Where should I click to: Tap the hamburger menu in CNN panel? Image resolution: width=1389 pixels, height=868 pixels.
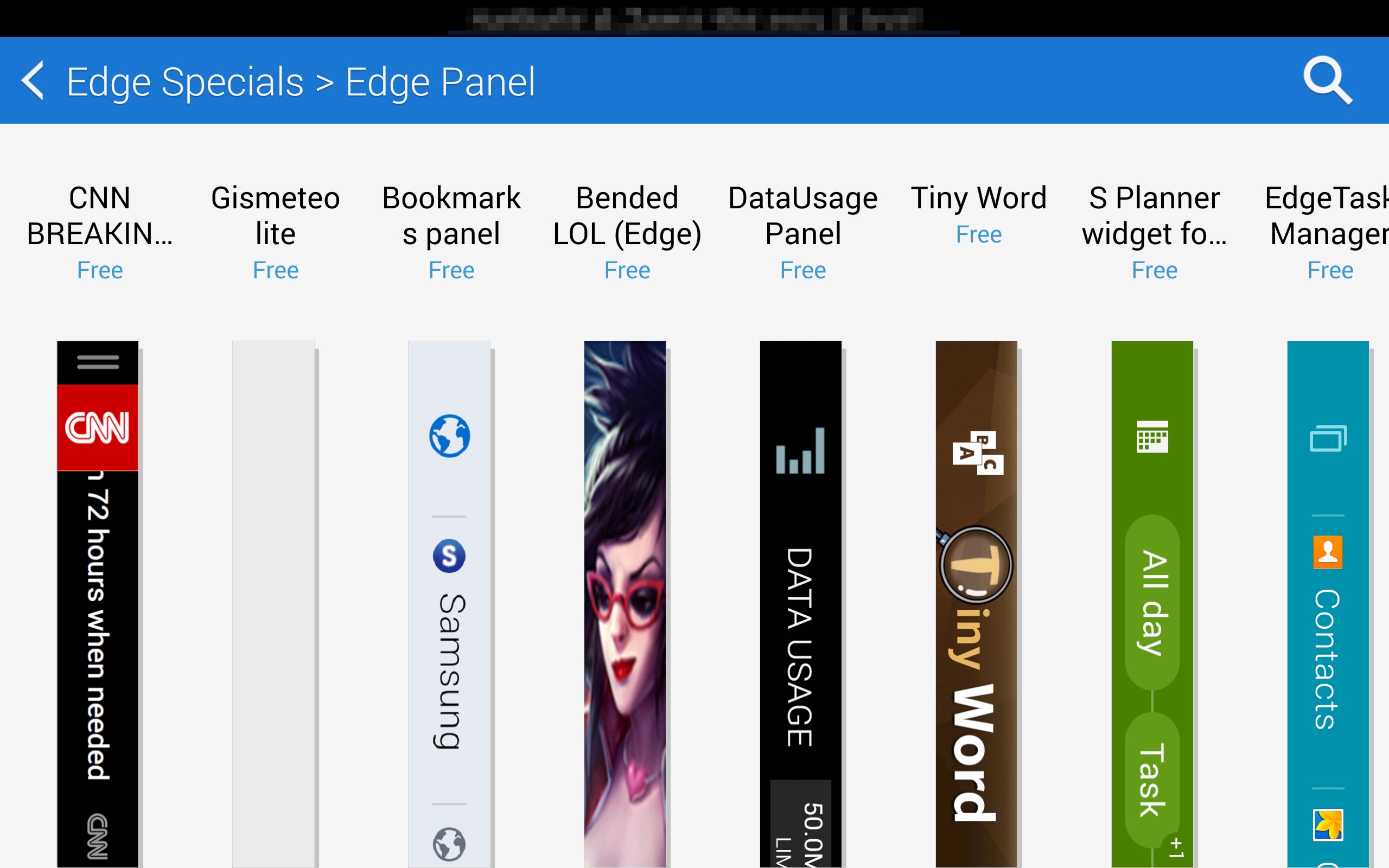(98, 362)
